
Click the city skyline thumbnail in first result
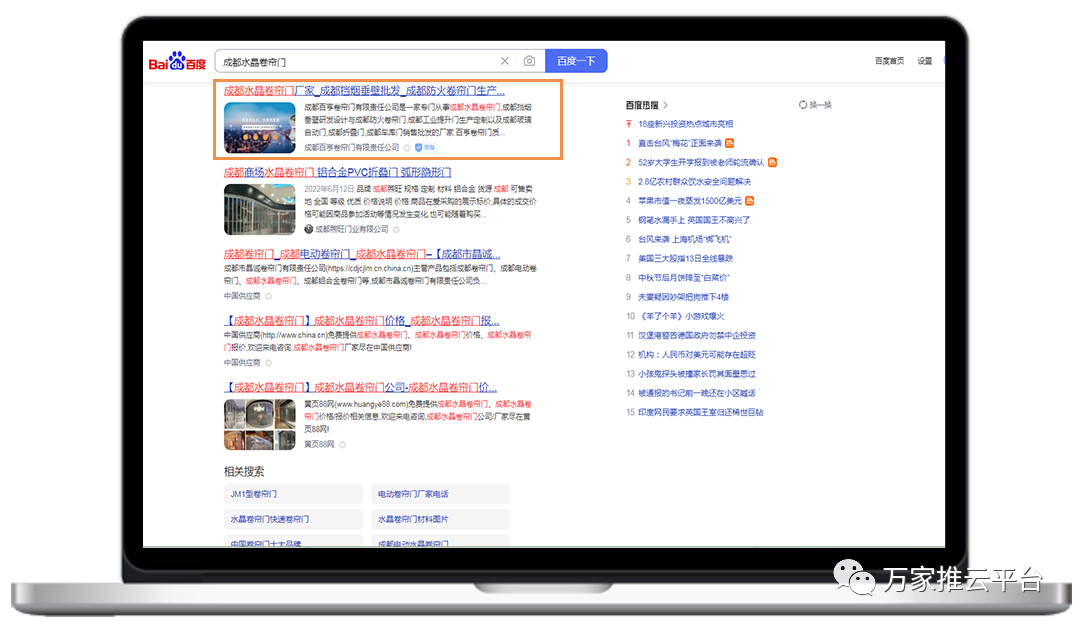point(259,127)
